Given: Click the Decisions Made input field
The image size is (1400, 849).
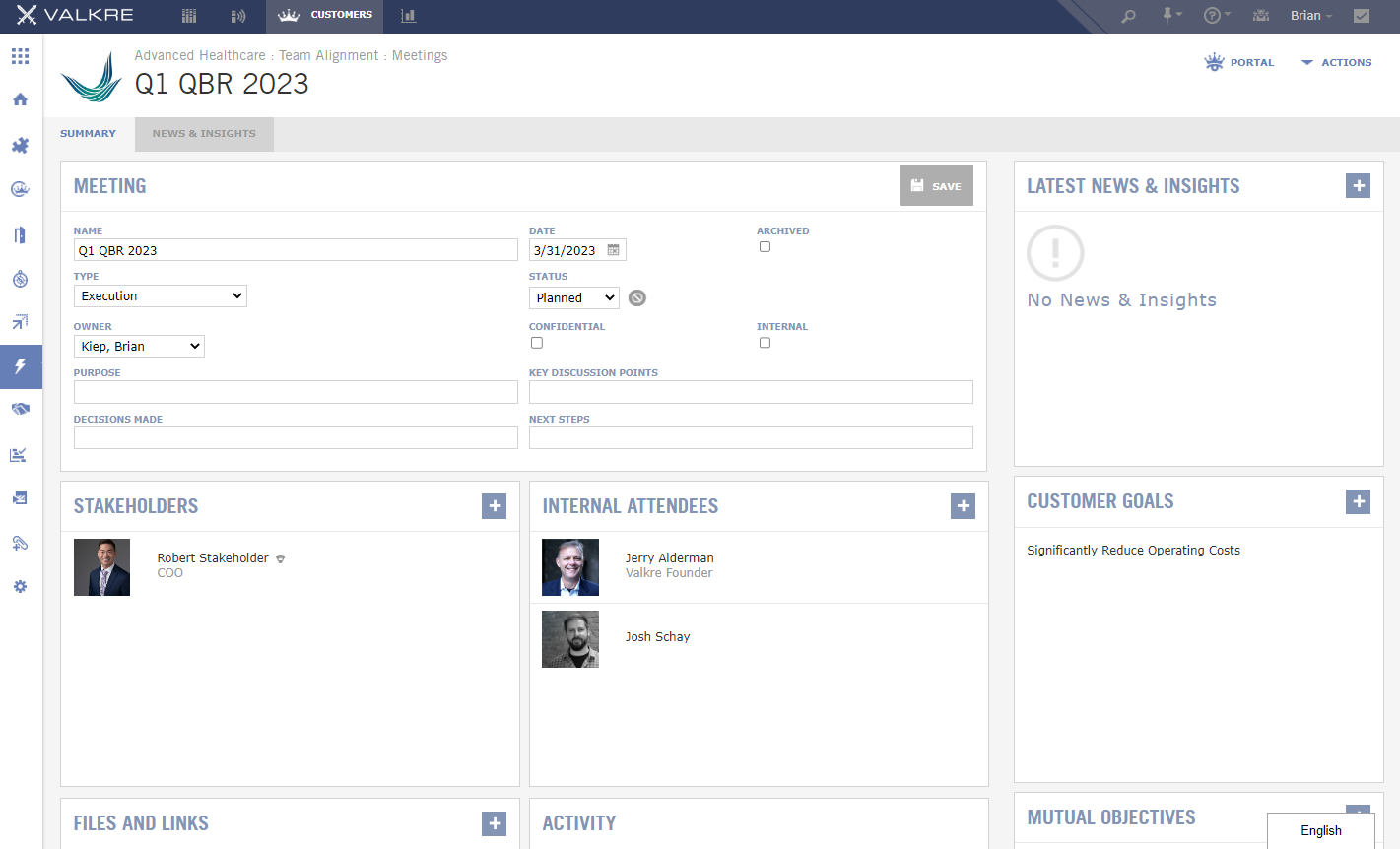Looking at the screenshot, I should click(296, 438).
